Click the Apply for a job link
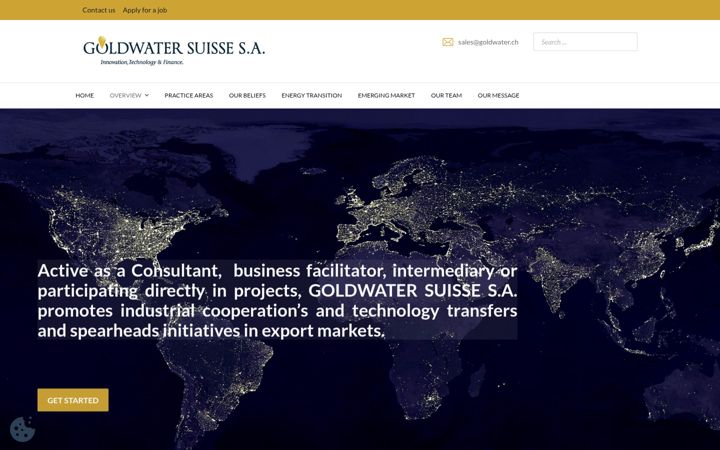The height and width of the screenshot is (450, 720). [145, 10]
